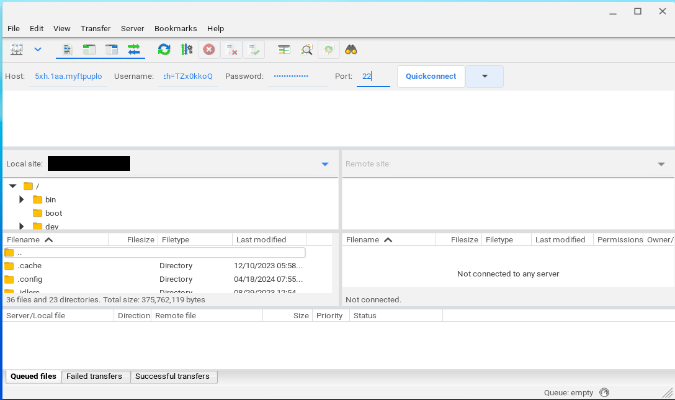Click the Username input field
This screenshot has height=400, width=675.
188,76
